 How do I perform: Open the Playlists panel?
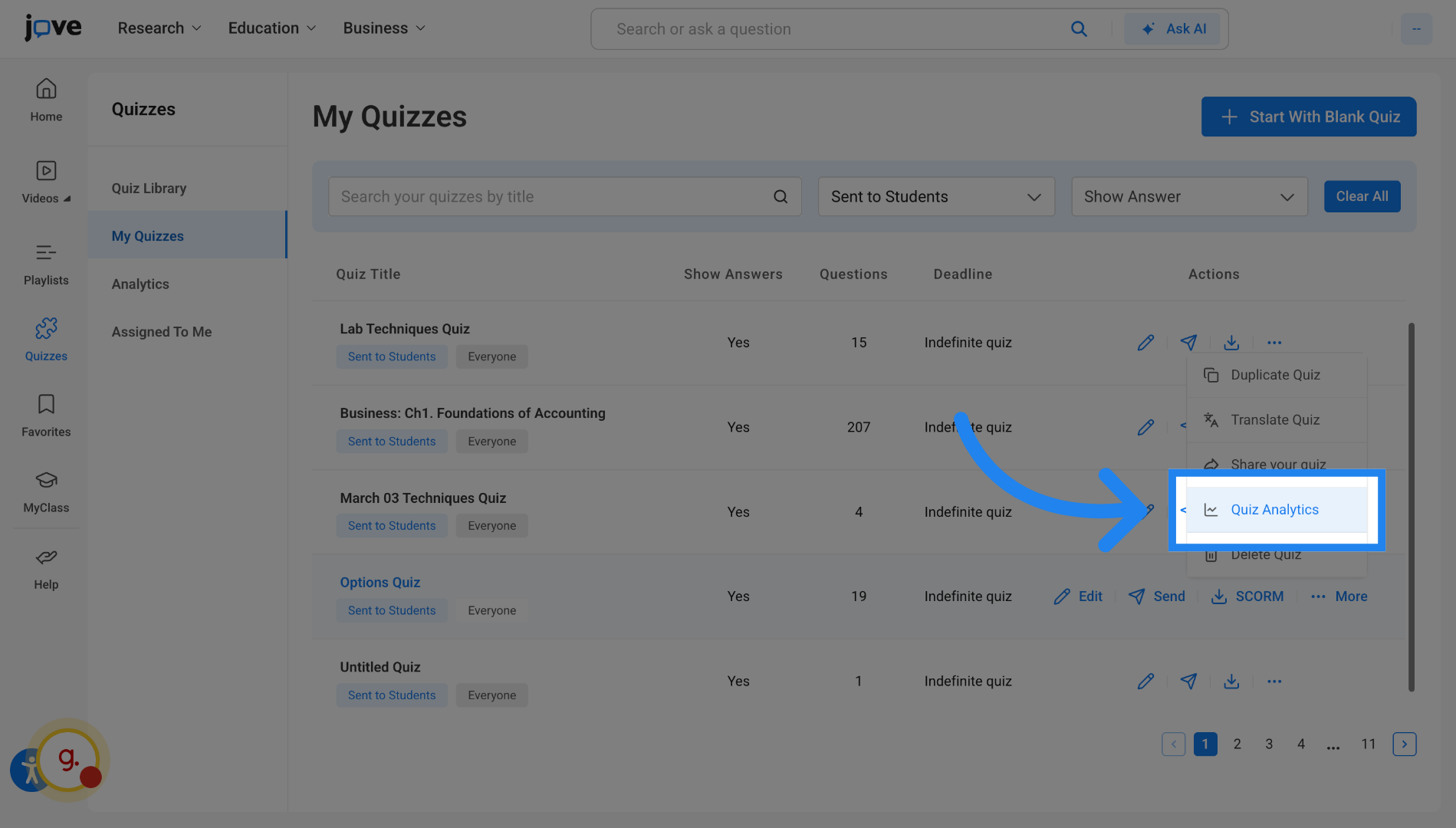pyautogui.click(x=46, y=263)
